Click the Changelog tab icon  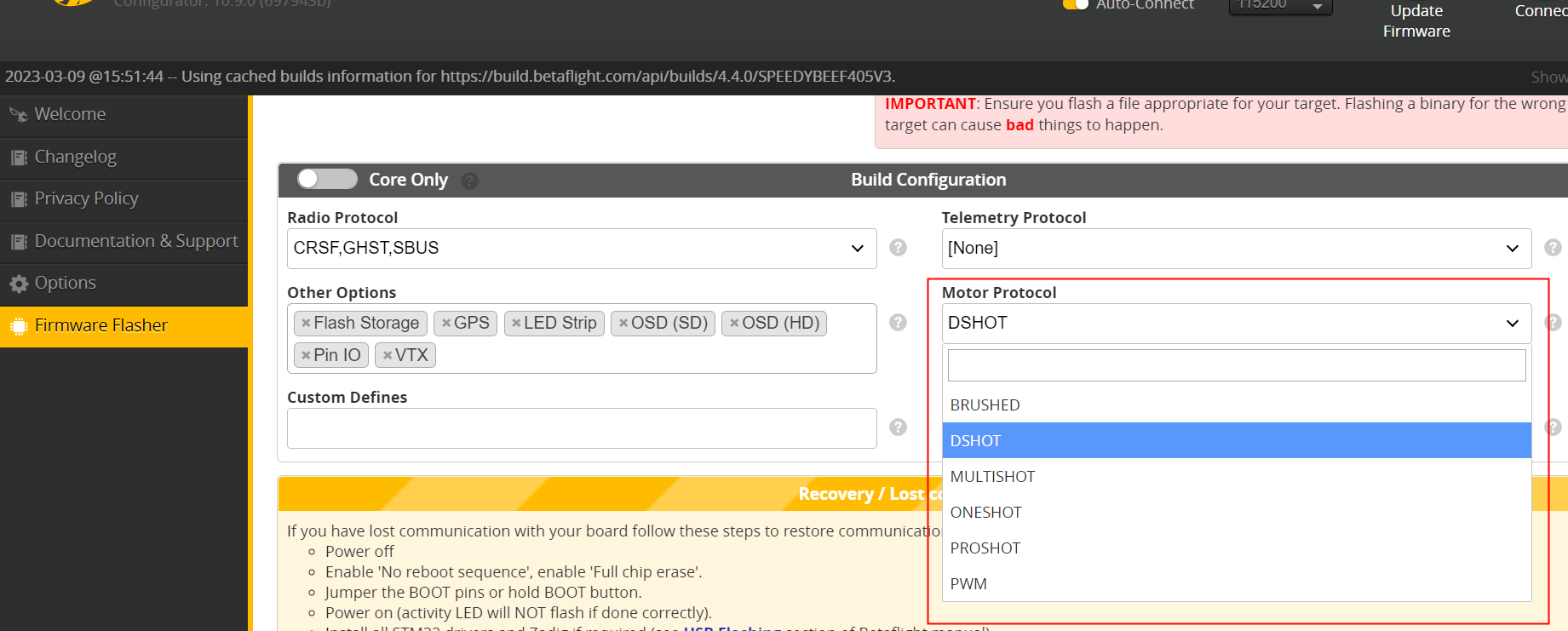tap(19, 158)
